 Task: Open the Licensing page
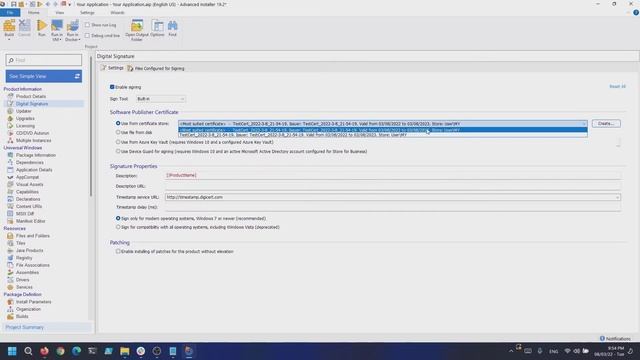pyautogui.click(x=25, y=126)
